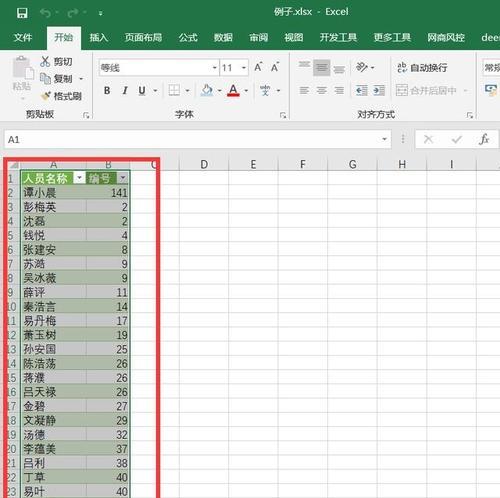The image size is (500, 498).
Task: Click the align right icon
Action: pos(339,90)
